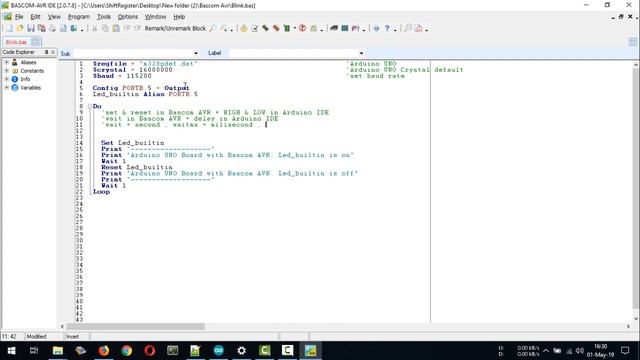Click the Open file toolbar icon
Viewport: 640px width, 360px height.
(20, 28)
